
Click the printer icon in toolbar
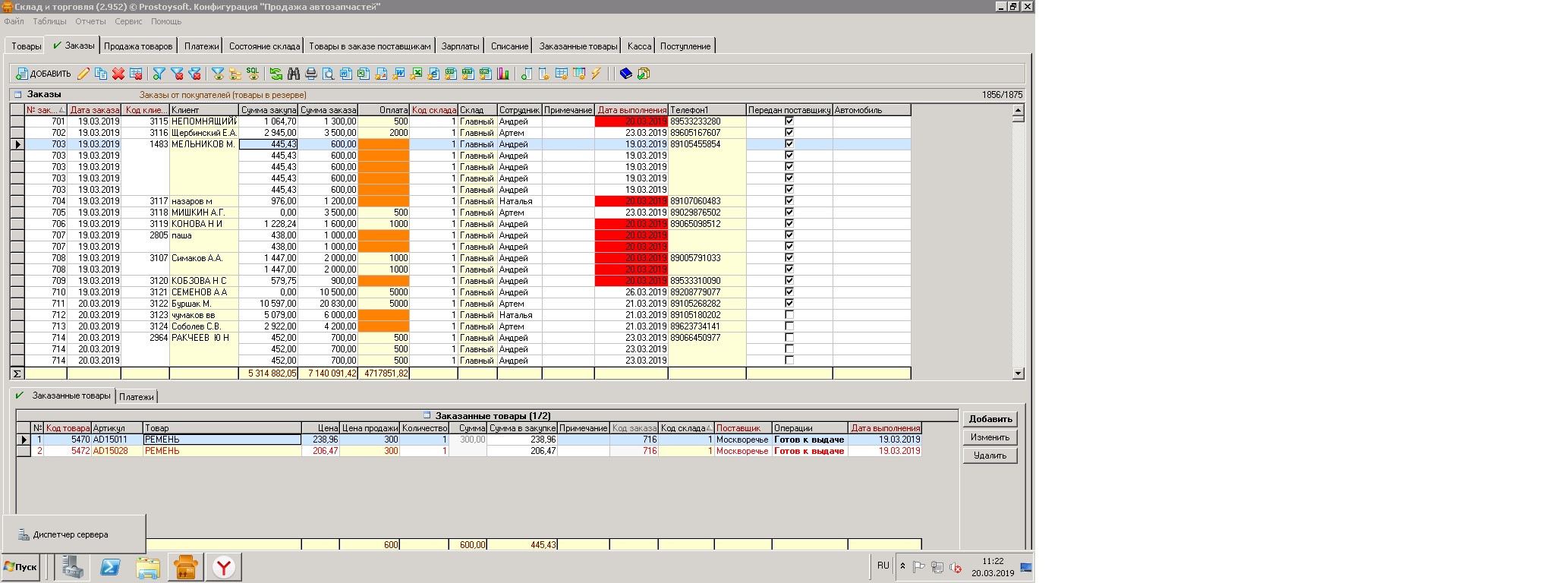point(310,74)
